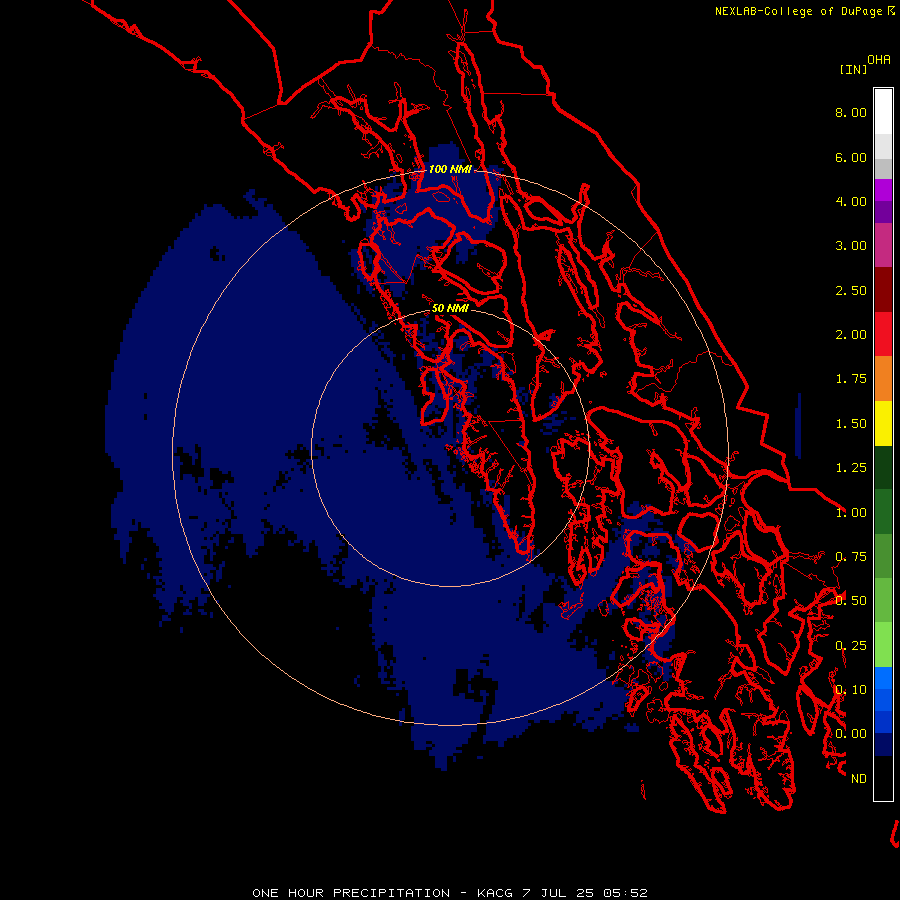Select the 1.75 scale value
This screenshot has width=900, height=900.
click(x=851, y=379)
